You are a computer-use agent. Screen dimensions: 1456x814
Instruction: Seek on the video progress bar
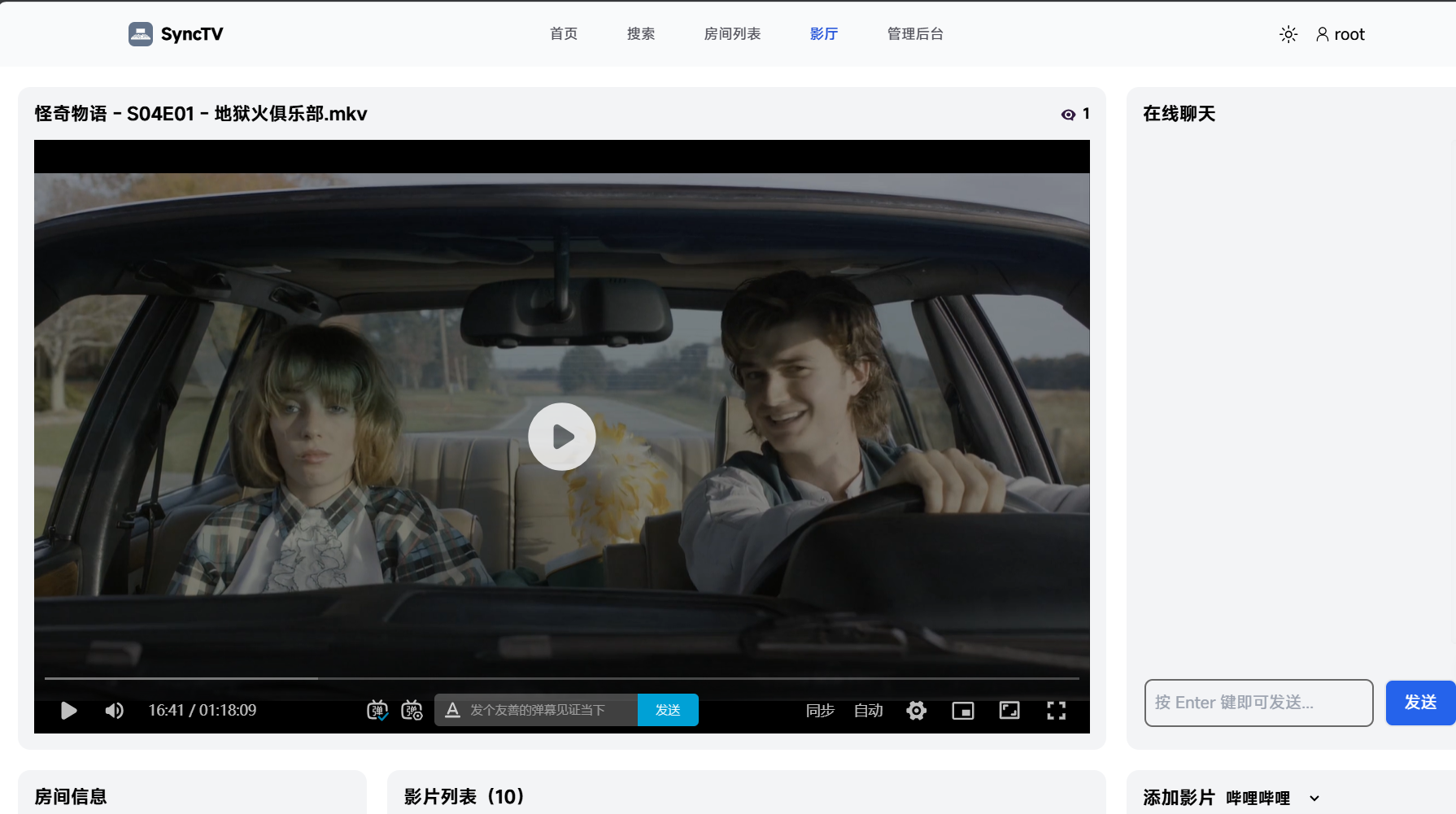[562, 678]
